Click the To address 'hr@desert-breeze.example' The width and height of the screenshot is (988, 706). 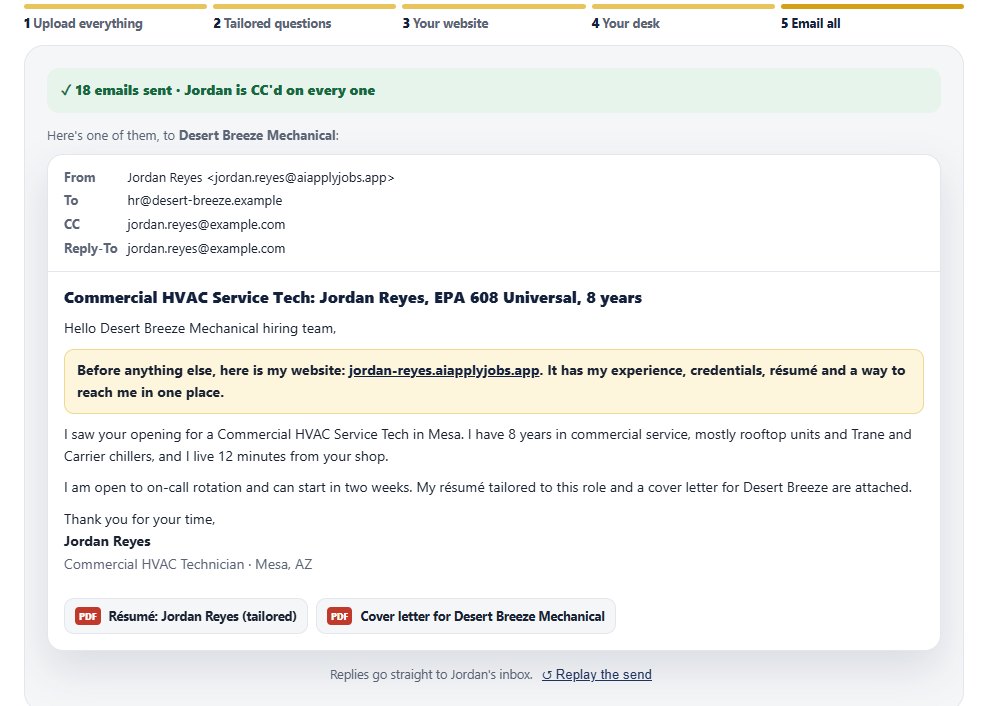205,200
